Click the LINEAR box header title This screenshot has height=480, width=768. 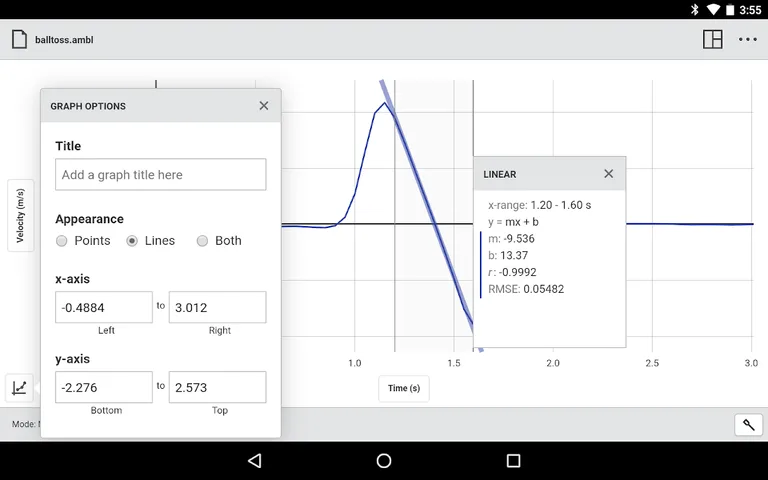coord(500,174)
